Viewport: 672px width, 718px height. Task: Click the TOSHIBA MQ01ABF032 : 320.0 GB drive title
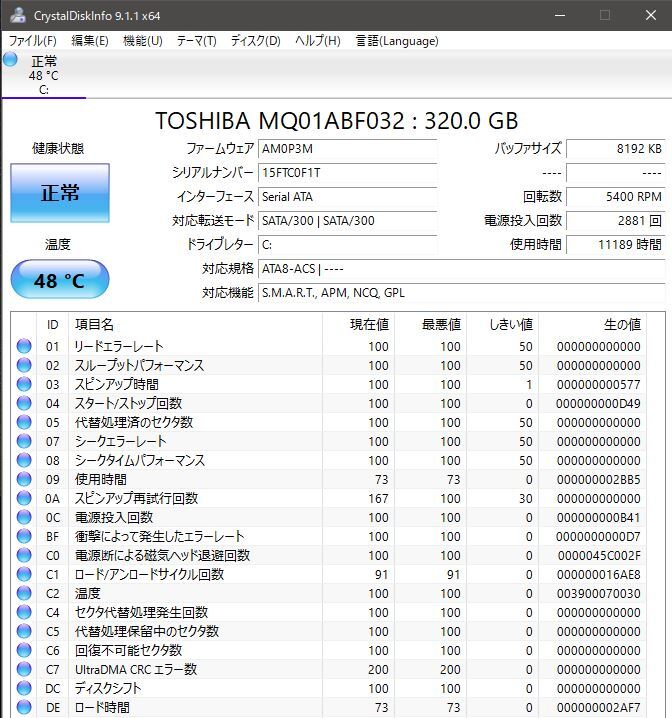(x=336, y=121)
